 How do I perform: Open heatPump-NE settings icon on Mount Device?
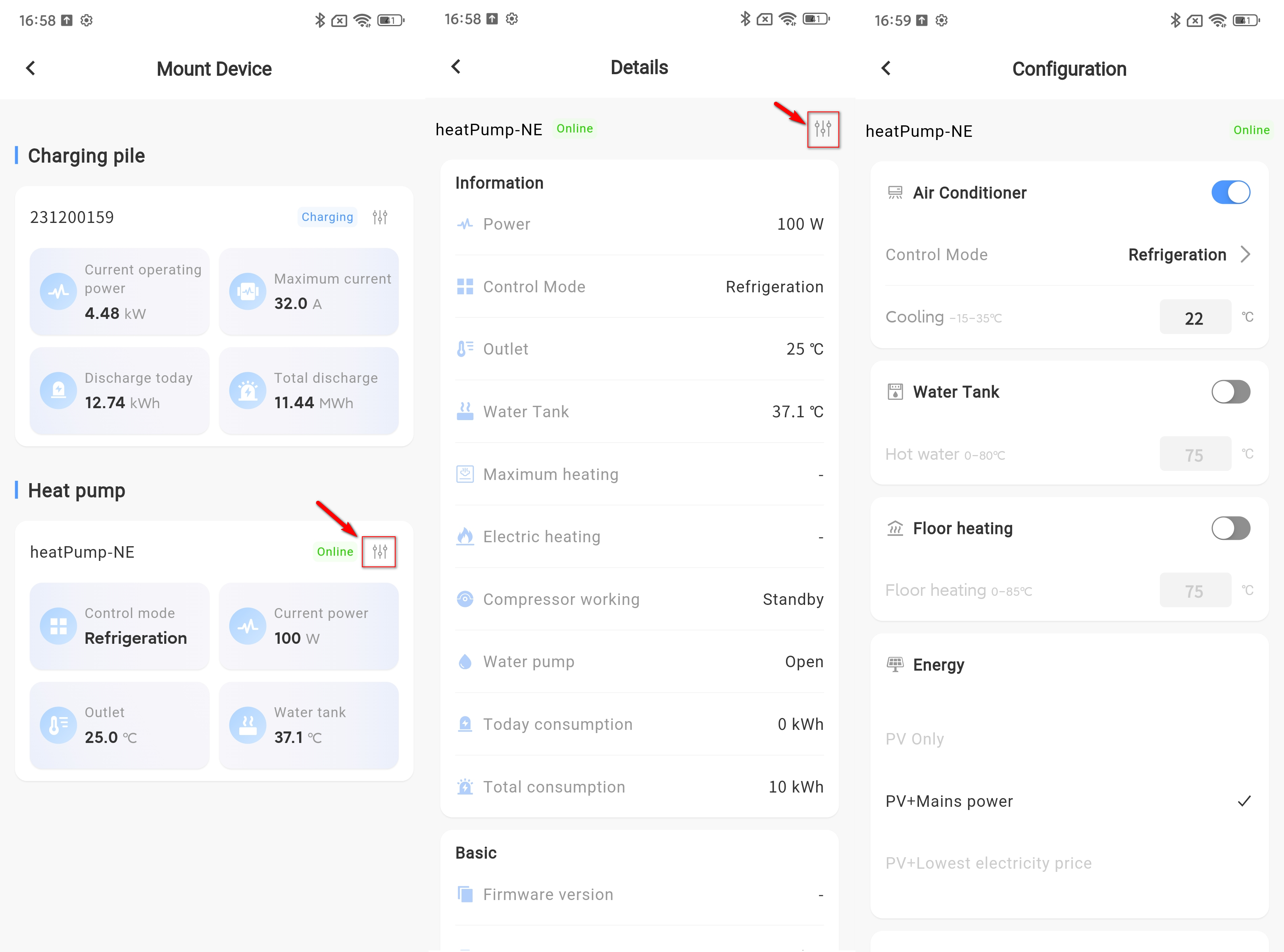tap(379, 551)
